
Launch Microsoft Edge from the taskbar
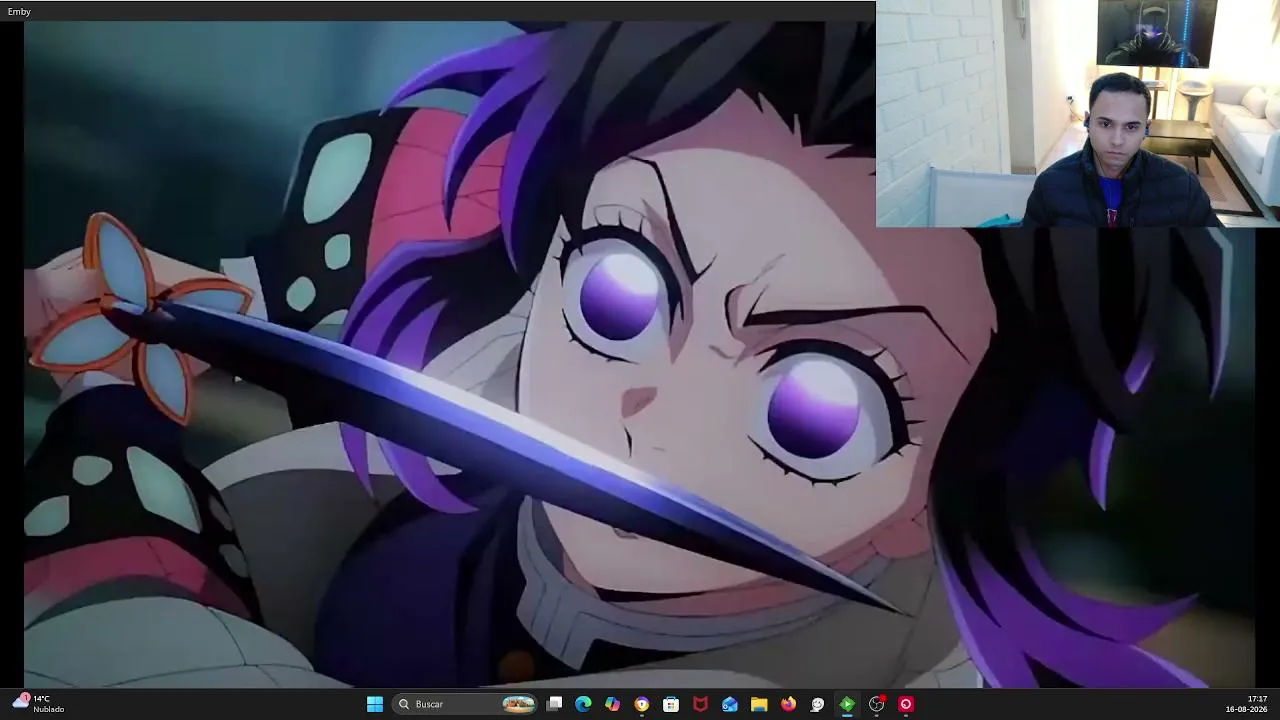[x=584, y=704]
